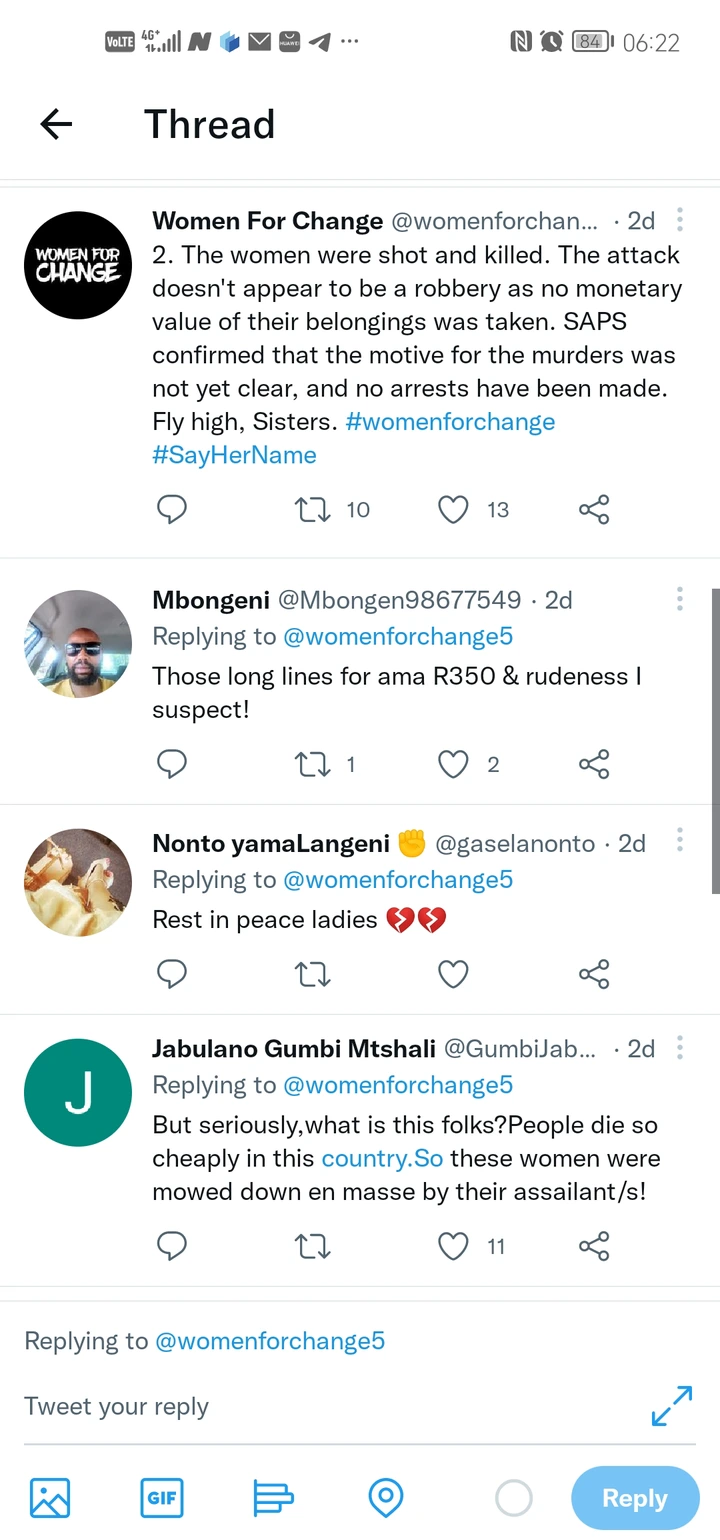Open Jabulano's green J avatar
The width and height of the screenshot is (720, 1540).
[x=78, y=1092]
